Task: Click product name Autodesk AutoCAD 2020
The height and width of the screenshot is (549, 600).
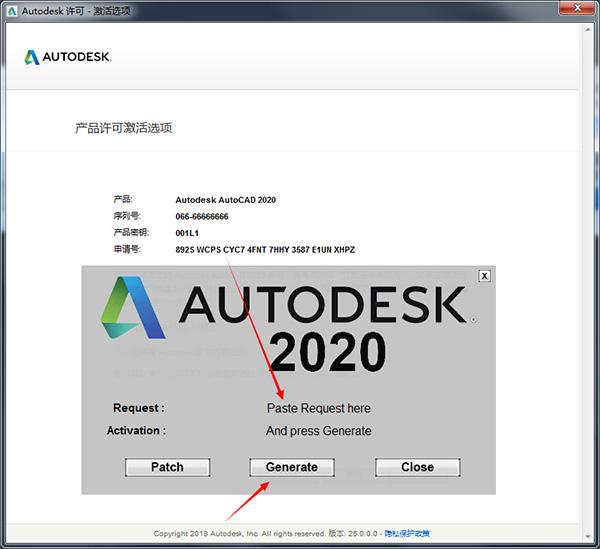Action: point(225,200)
